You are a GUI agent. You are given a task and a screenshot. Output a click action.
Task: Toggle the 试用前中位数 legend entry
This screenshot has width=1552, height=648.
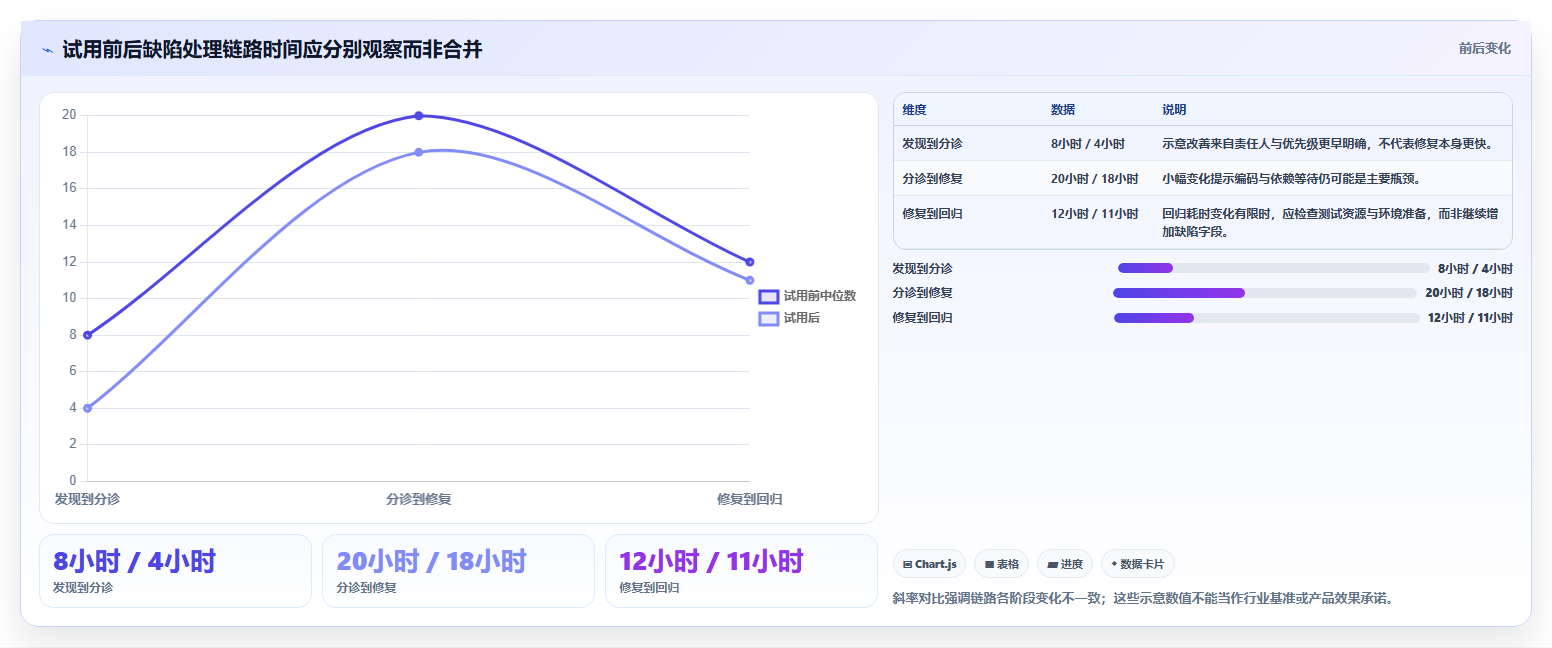tap(808, 296)
